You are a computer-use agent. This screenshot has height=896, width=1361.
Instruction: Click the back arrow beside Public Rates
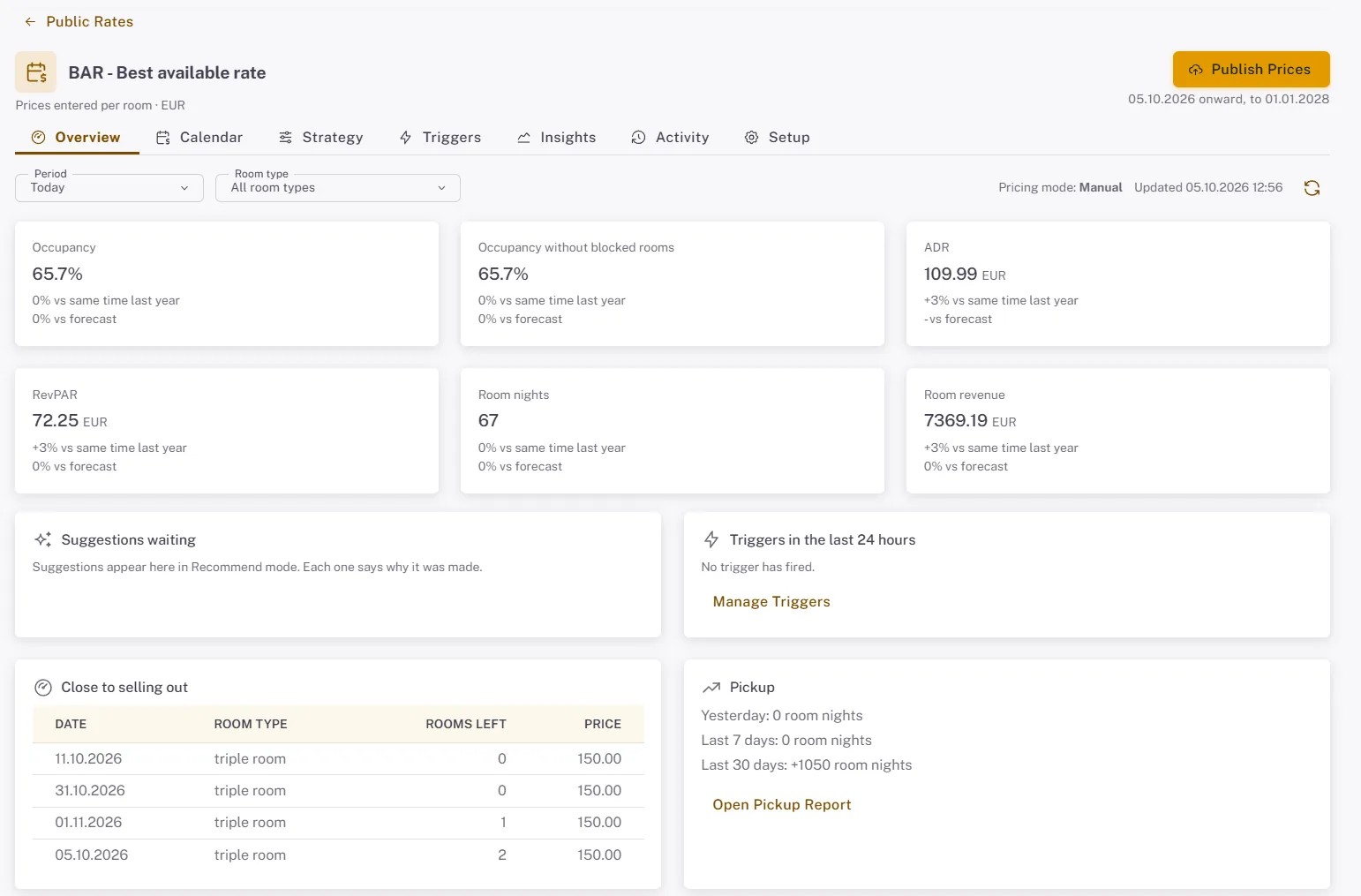tap(30, 22)
